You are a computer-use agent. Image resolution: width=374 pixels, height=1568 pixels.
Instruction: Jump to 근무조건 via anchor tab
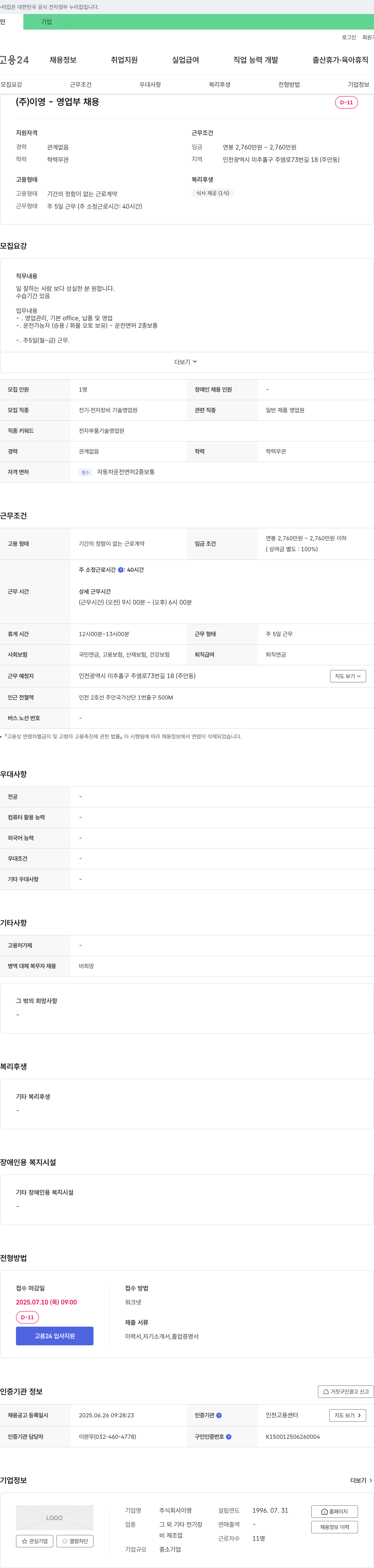click(x=80, y=84)
